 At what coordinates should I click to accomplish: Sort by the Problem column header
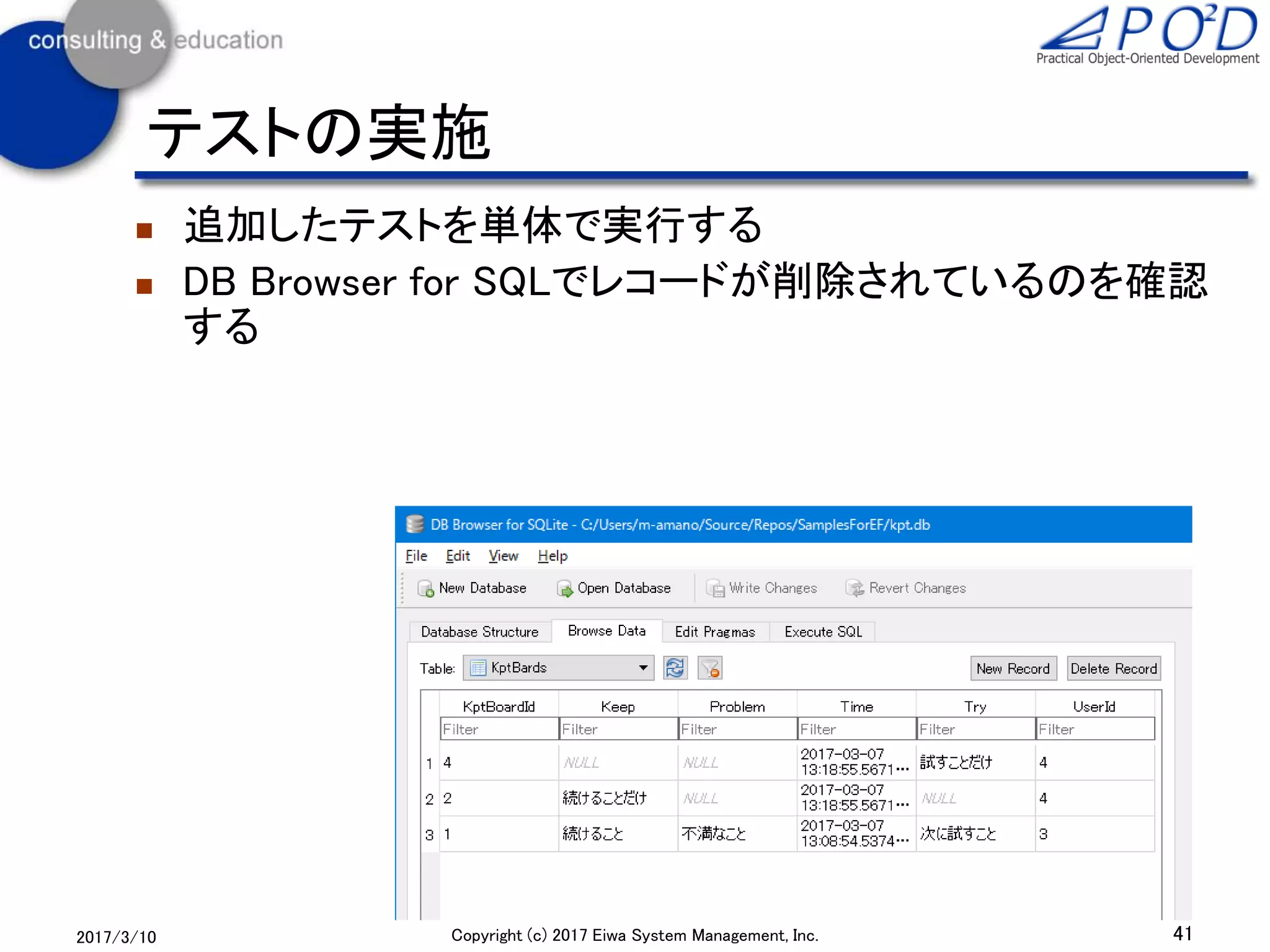(737, 706)
